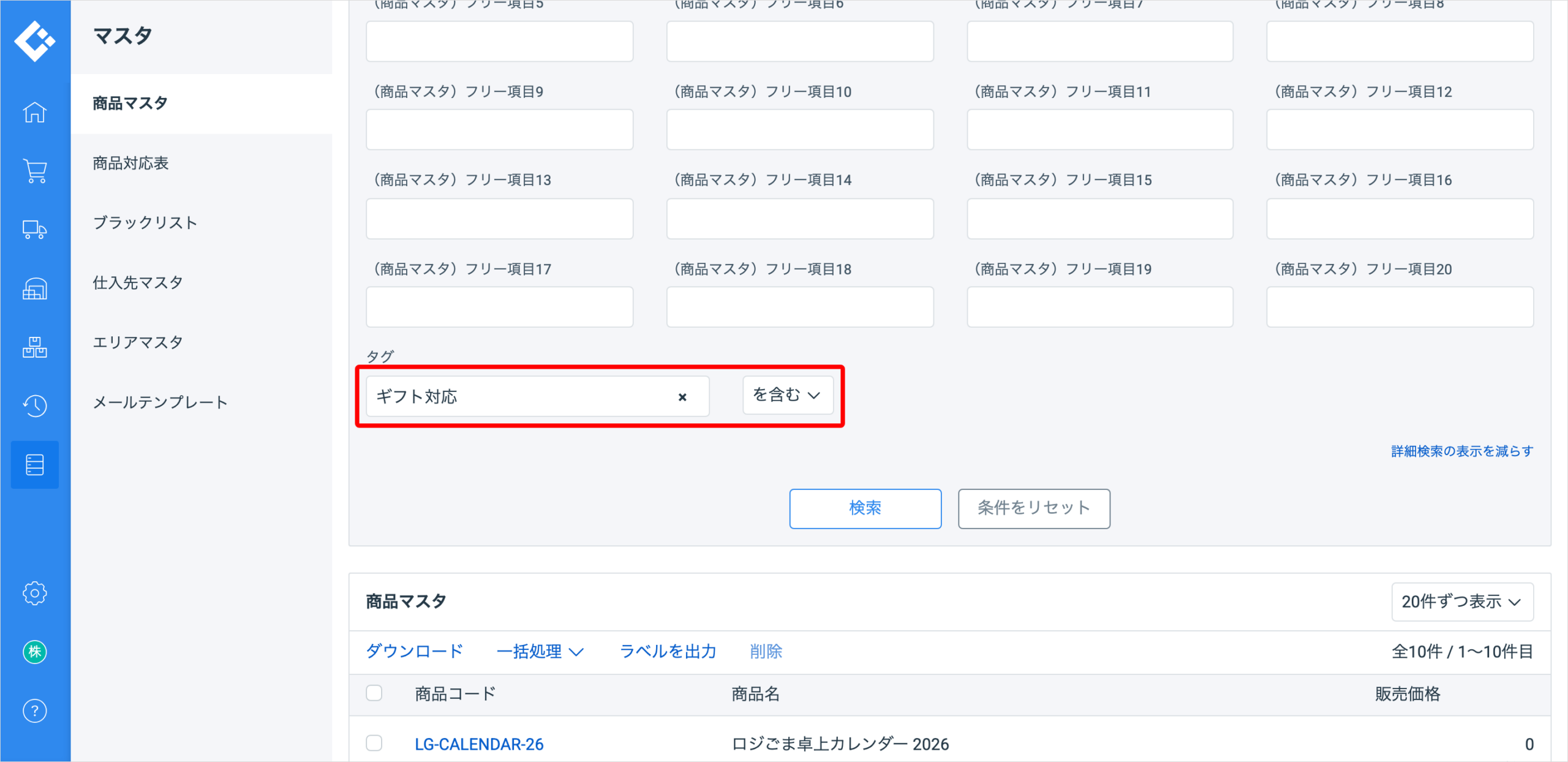
Task: Open the warehouse icon in sidebar
Action: tap(35, 289)
